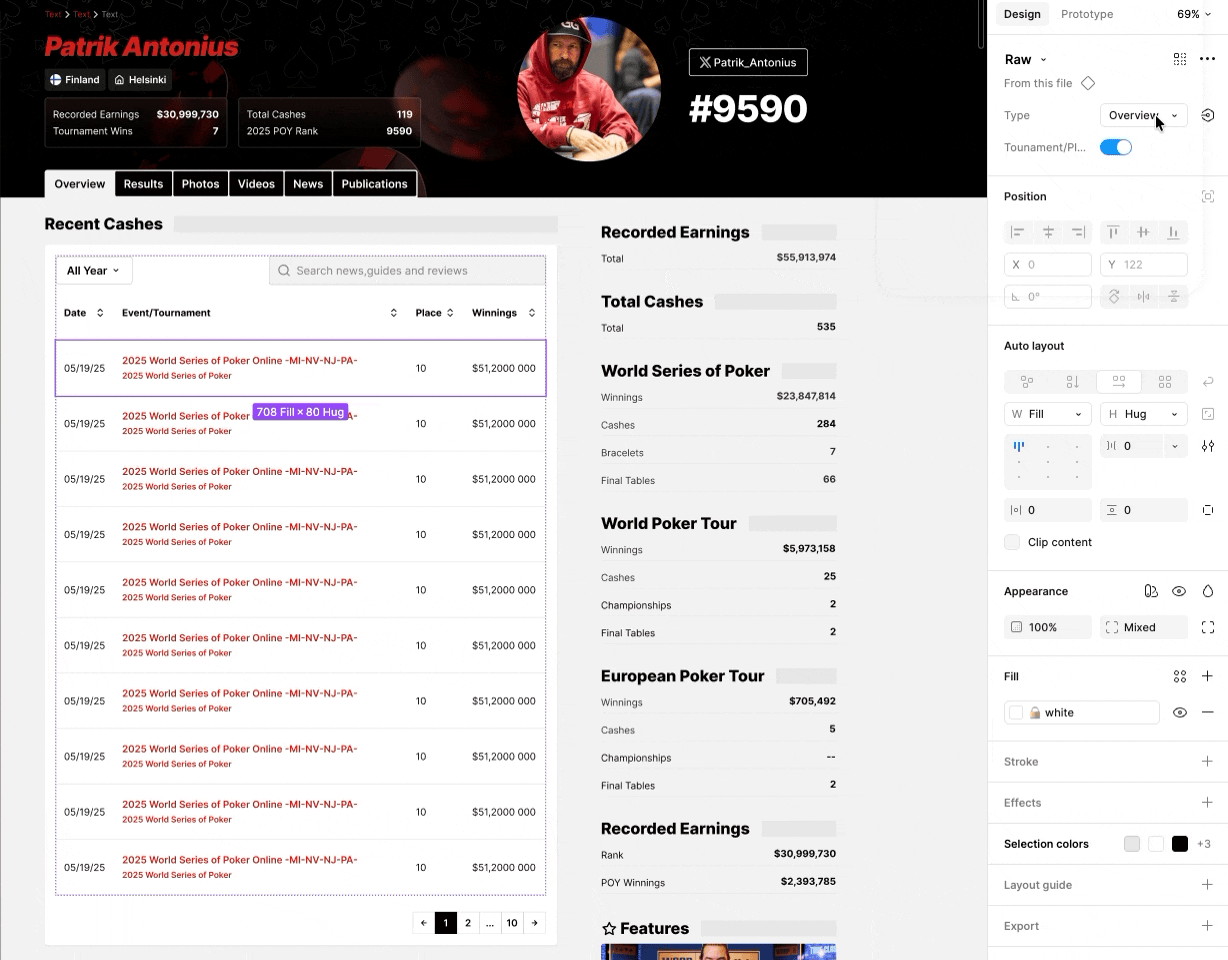The height and width of the screenshot is (960, 1228).
Task: Click the Patrik_Antonius X profile button
Action: 748,62
